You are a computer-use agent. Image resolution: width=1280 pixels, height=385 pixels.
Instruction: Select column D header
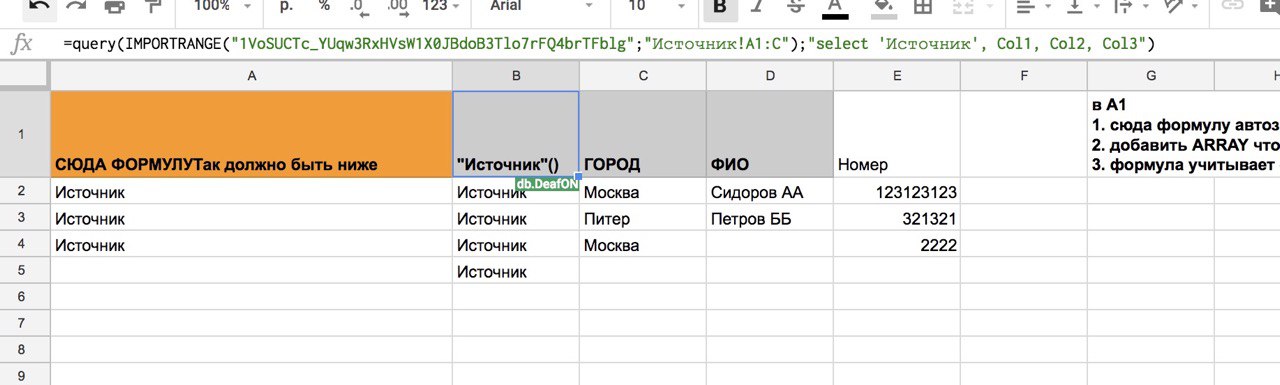pos(769,76)
